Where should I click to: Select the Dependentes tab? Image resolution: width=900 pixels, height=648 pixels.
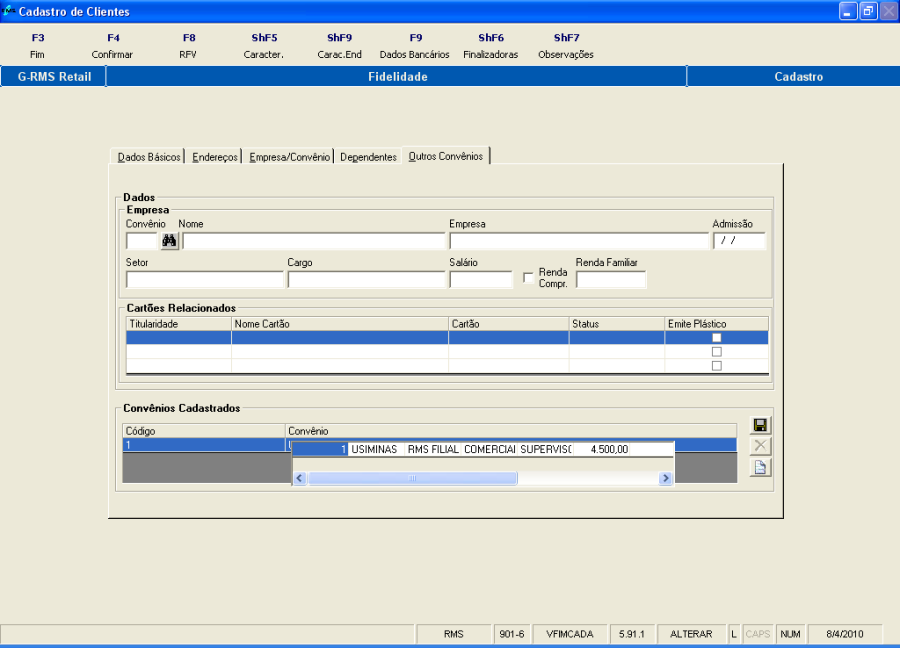tap(368, 157)
